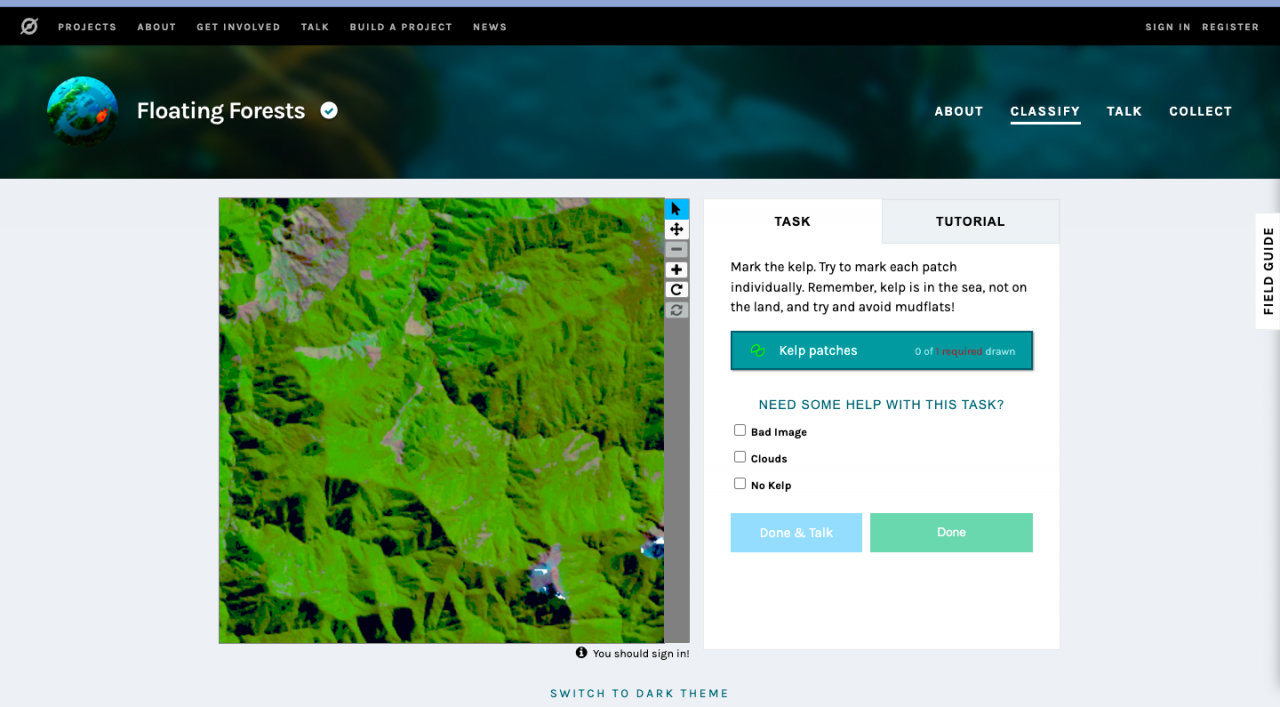The height and width of the screenshot is (707, 1280).
Task: Click the green kelp drawing-tool icon
Action: point(758,351)
